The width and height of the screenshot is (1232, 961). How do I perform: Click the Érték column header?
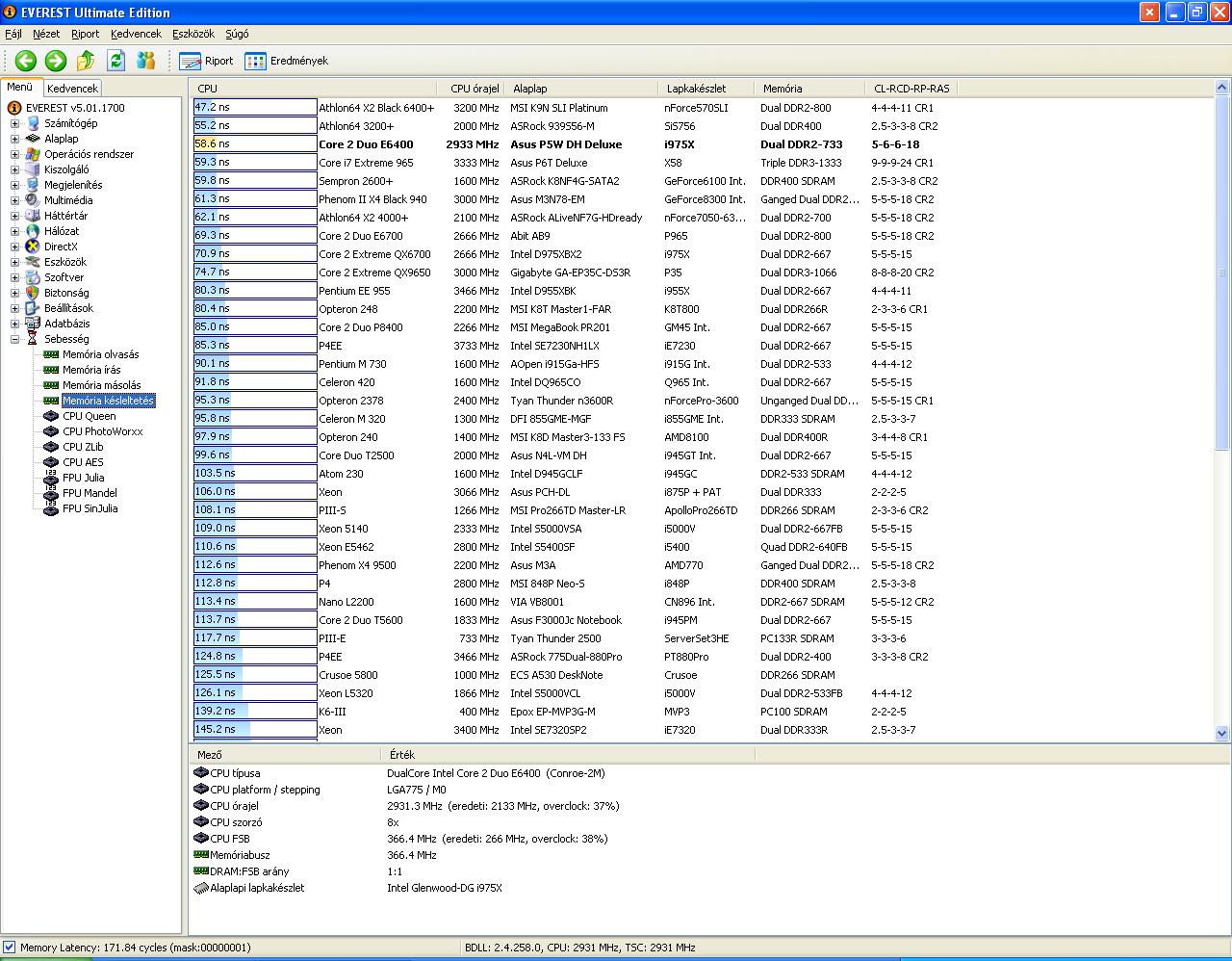(x=569, y=755)
